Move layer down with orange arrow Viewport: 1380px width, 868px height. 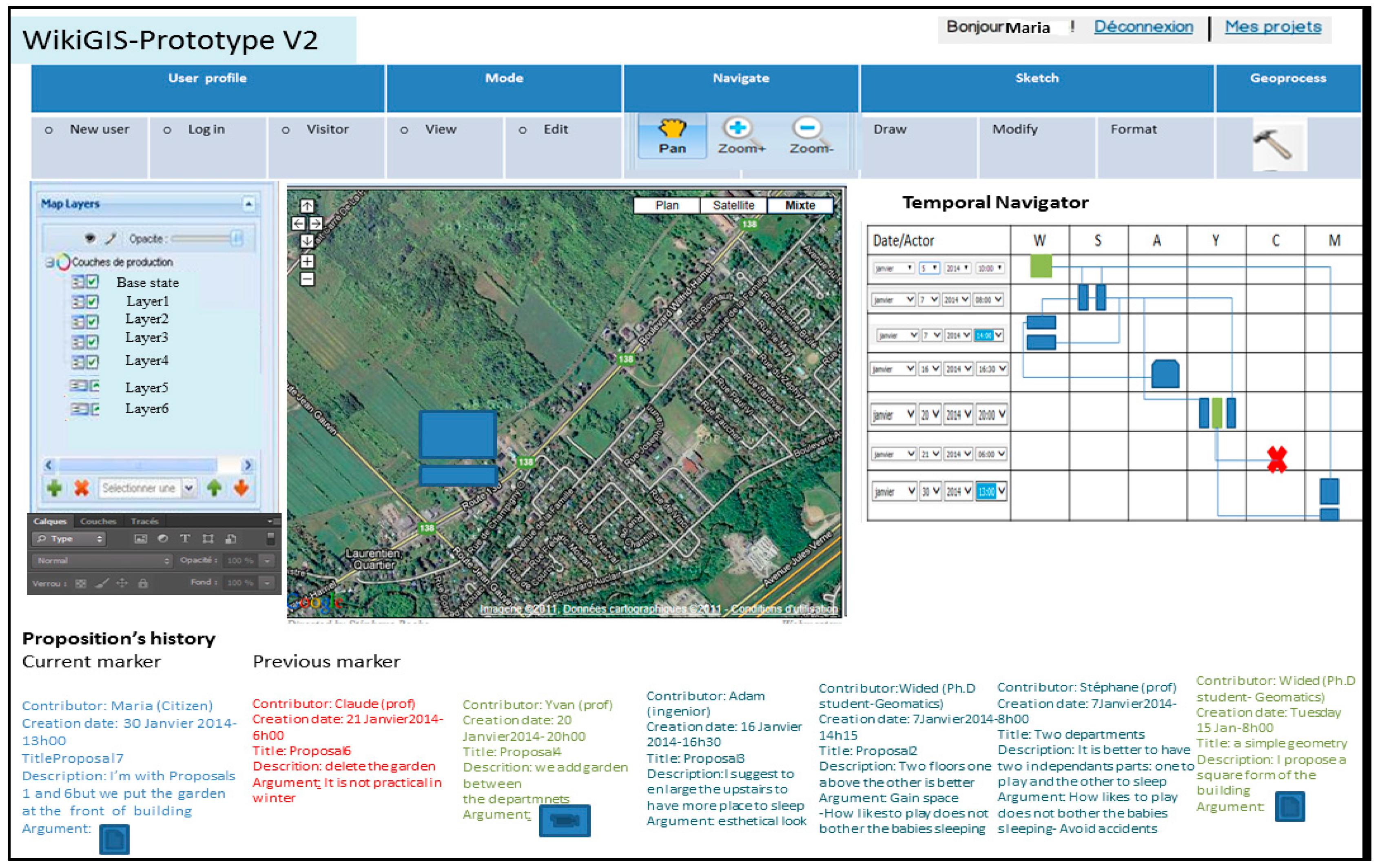coord(241,488)
